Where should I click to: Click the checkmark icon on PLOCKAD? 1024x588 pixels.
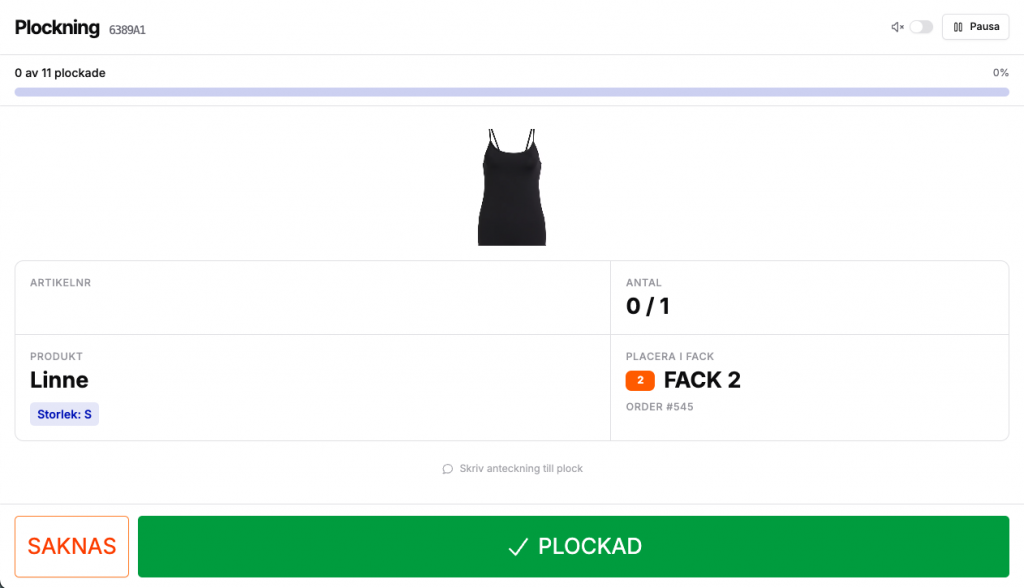coord(517,547)
